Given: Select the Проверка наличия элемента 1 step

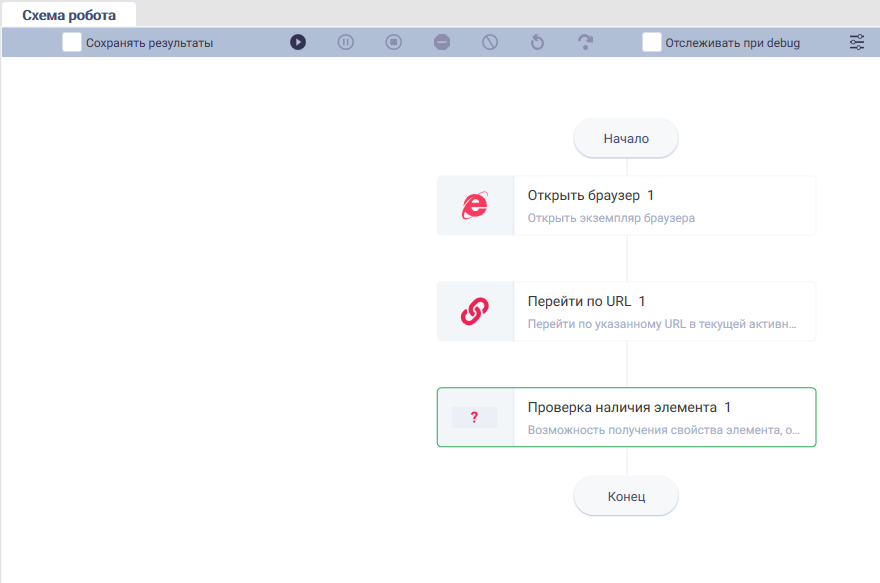Looking at the screenshot, I should tap(626, 417).
